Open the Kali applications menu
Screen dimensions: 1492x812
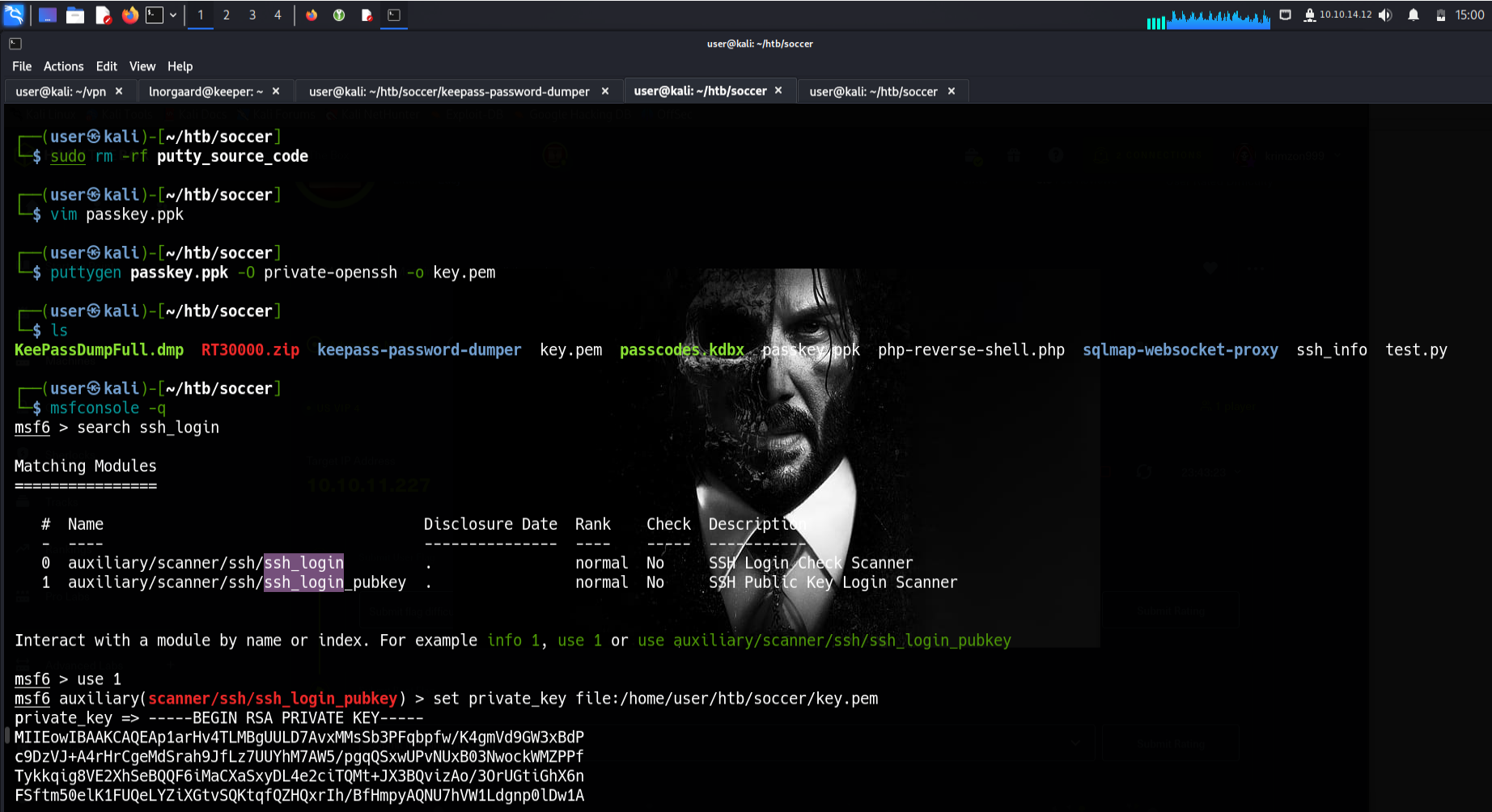(x=14, y=15)
